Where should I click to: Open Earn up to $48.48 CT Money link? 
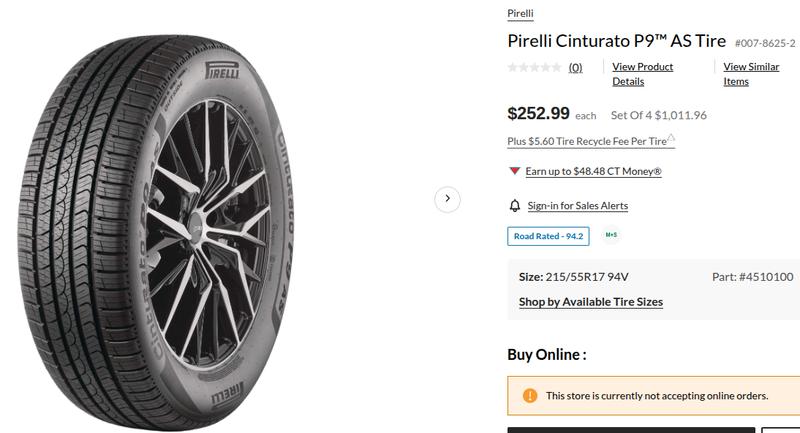[593, 171]
